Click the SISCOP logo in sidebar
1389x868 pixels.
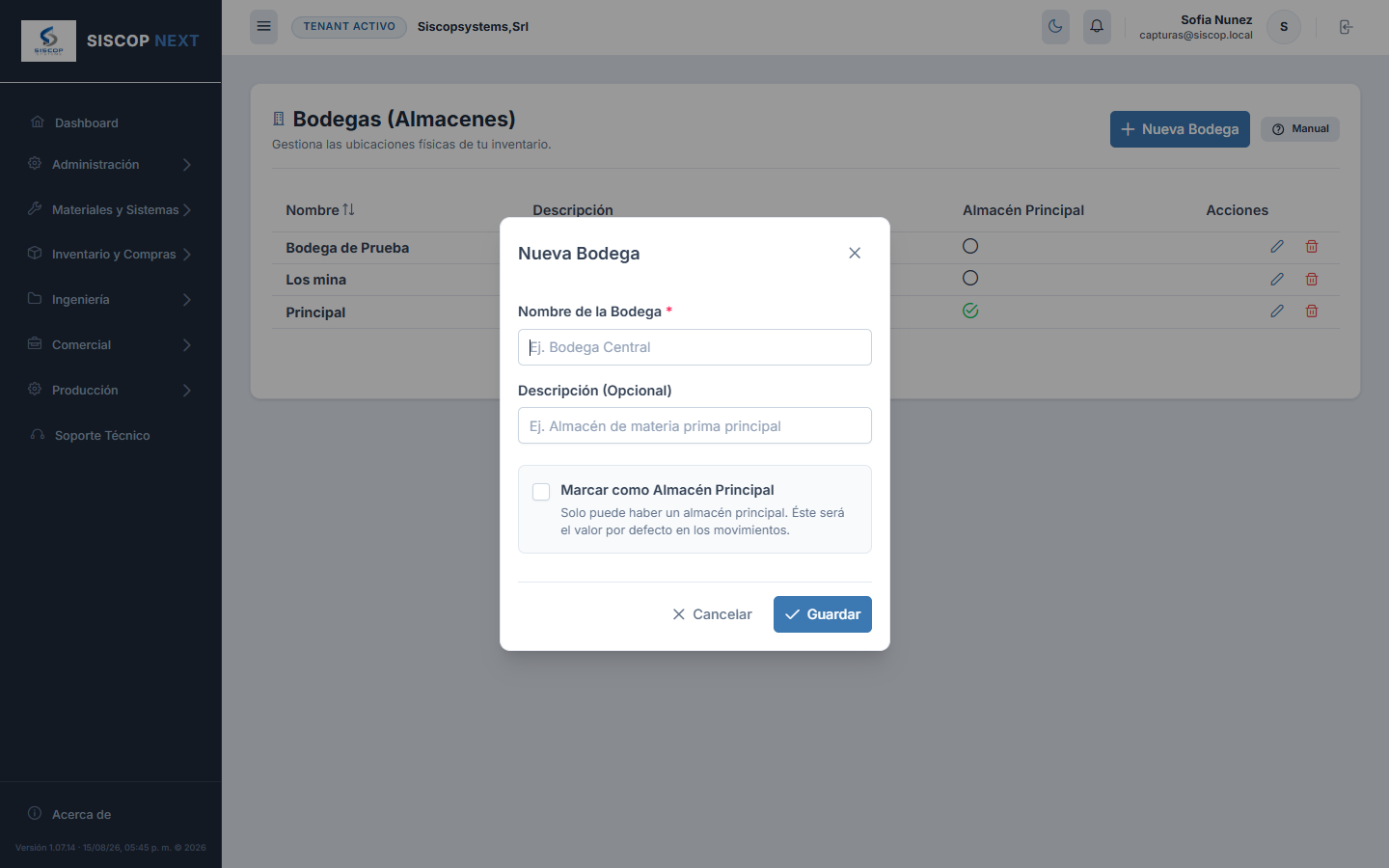(48, 41)
